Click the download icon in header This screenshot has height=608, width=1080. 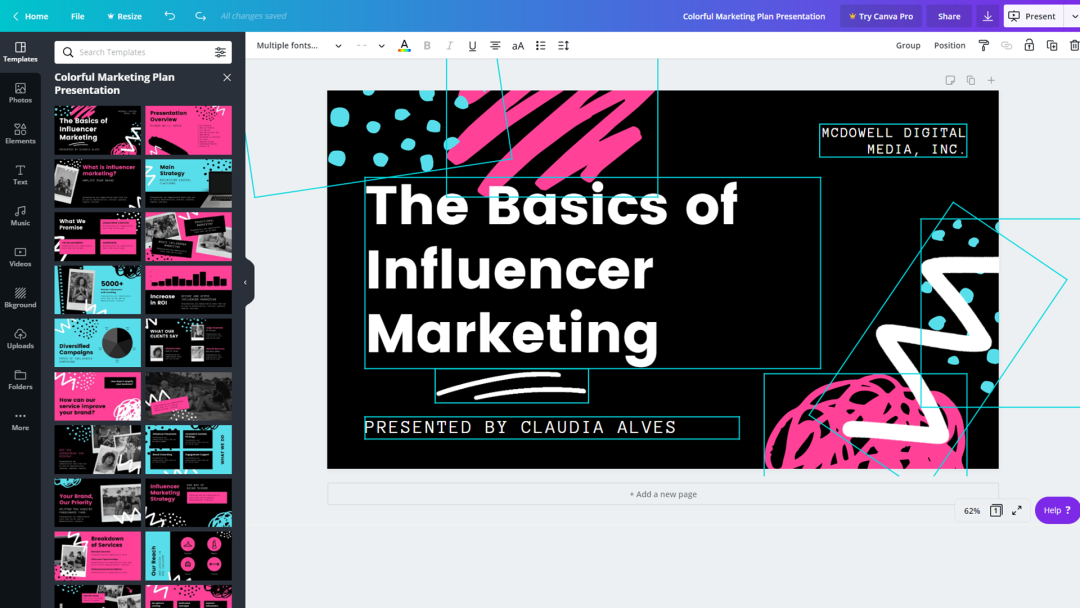click(988, 16)
